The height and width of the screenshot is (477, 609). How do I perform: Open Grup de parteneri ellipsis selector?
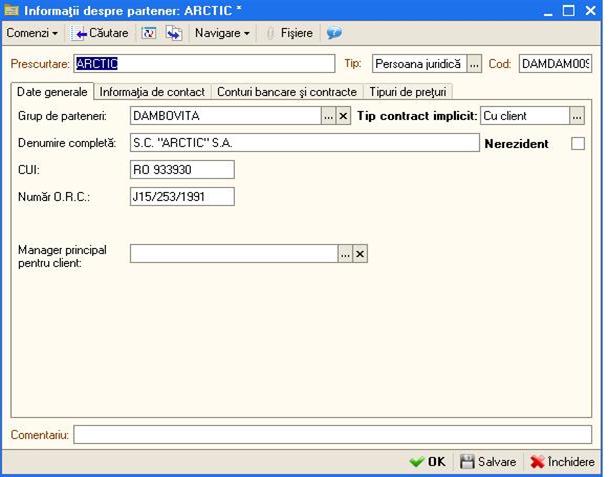point(329,116)
